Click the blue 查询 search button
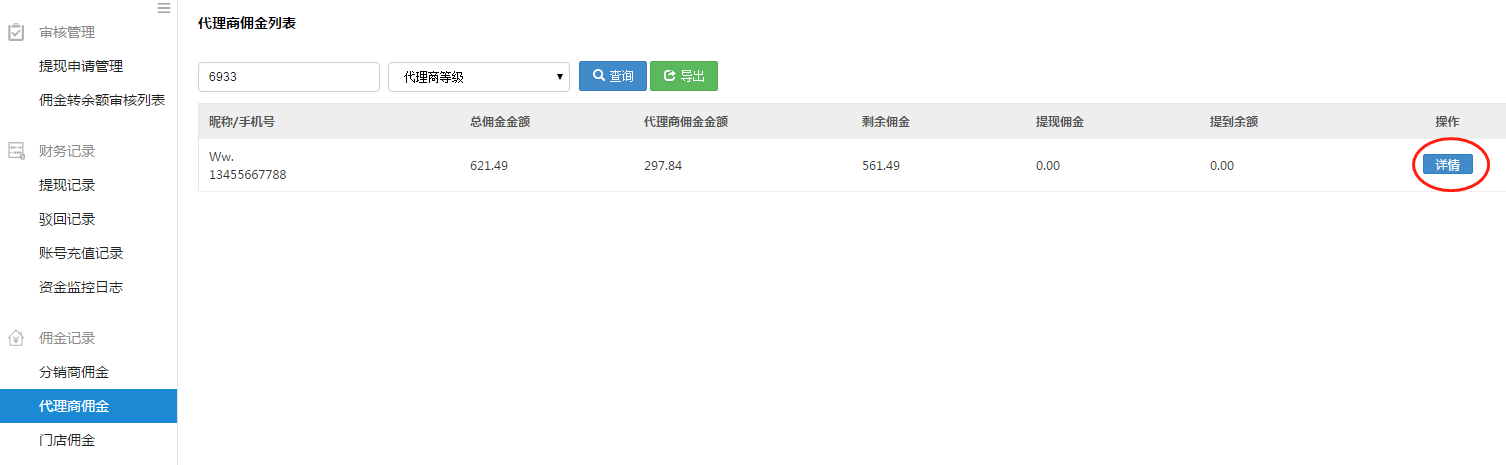The height and width of the screenshot is (465, 1506). (613, 76)
